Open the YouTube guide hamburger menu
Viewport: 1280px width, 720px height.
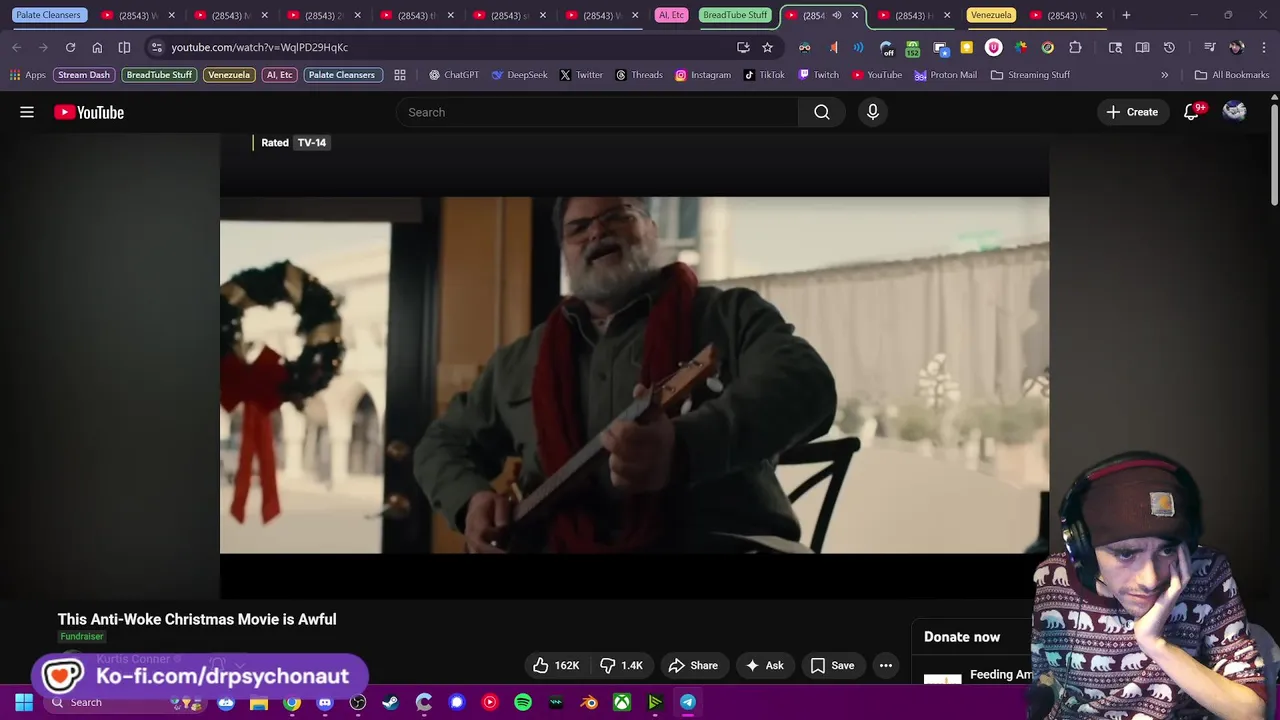27,112
